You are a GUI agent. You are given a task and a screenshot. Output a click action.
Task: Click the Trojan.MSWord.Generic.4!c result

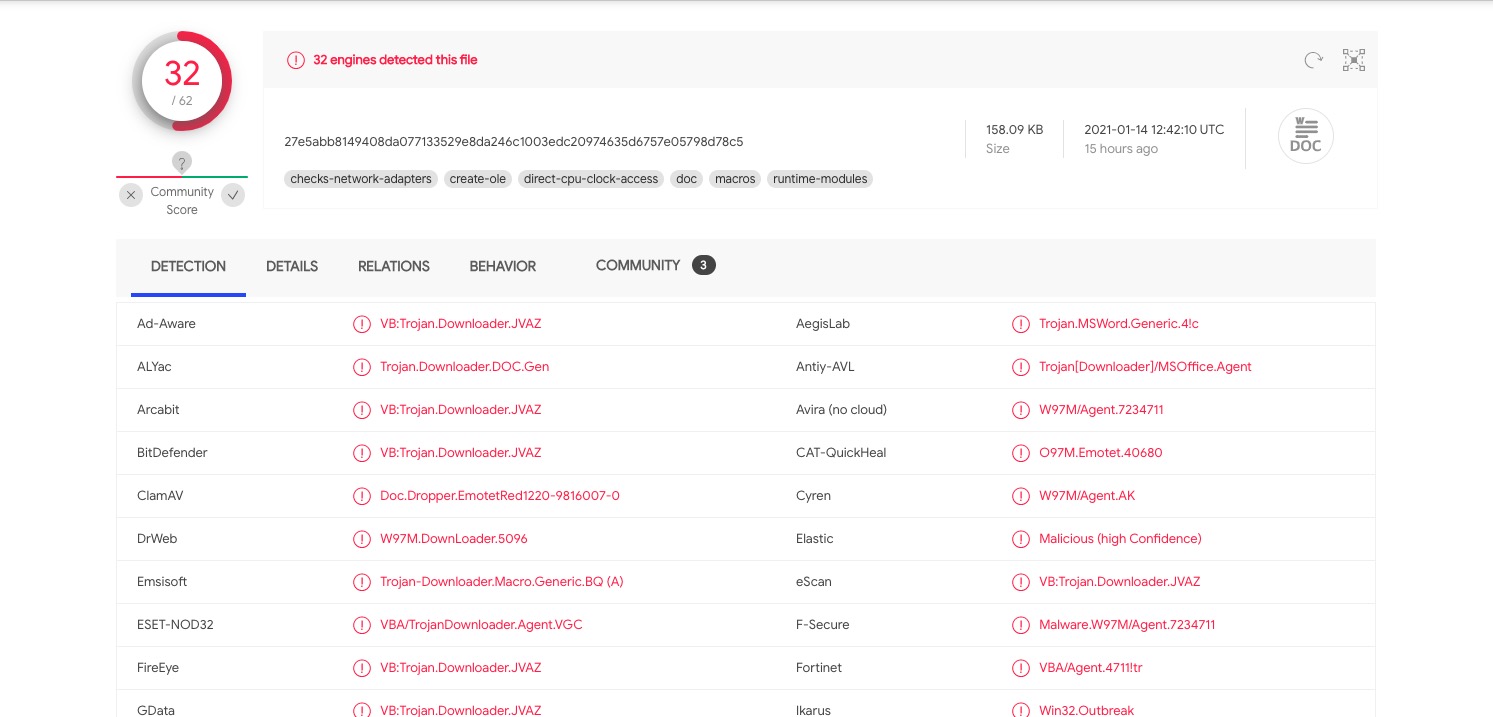tap(1119, 324)
